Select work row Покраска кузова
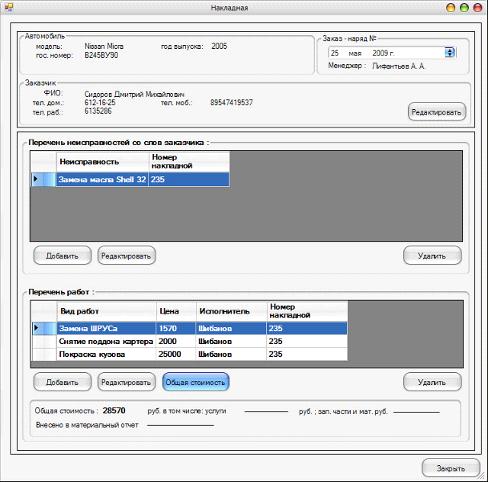 click(x=189, y=354)
